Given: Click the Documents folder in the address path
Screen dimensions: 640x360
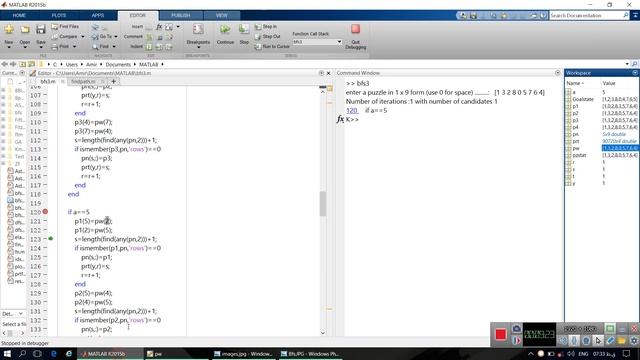Looking at the screenshot, I should click(x=118, y=64).
